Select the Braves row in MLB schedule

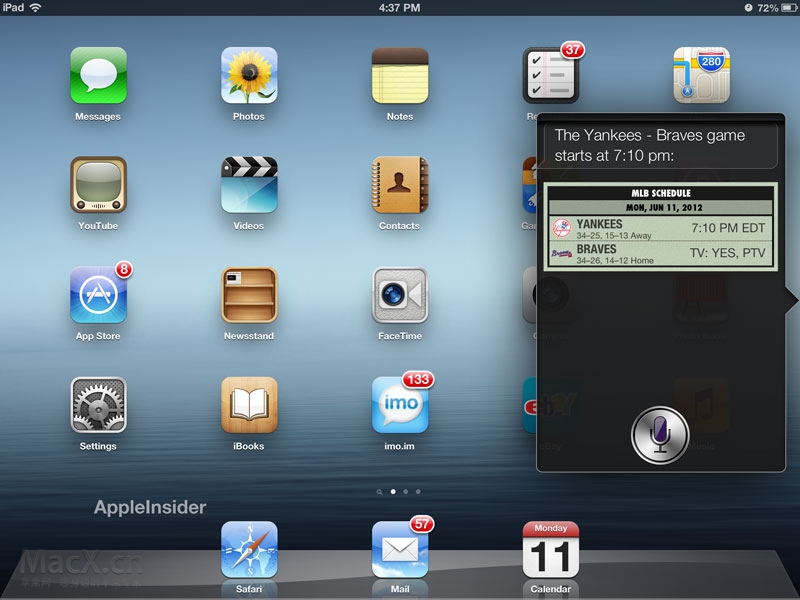tap(662, 253)
